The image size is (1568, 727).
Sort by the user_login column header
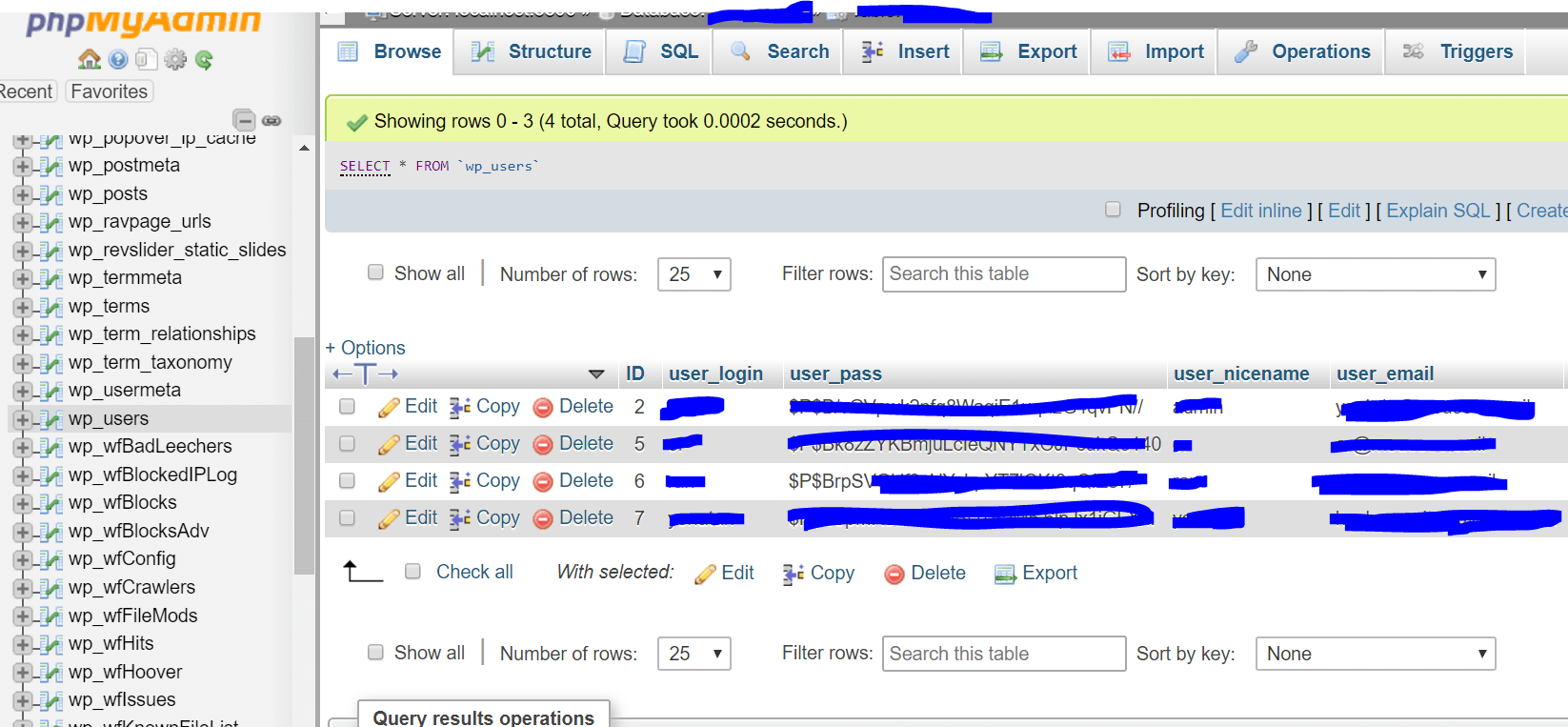(x=715, y=374)
